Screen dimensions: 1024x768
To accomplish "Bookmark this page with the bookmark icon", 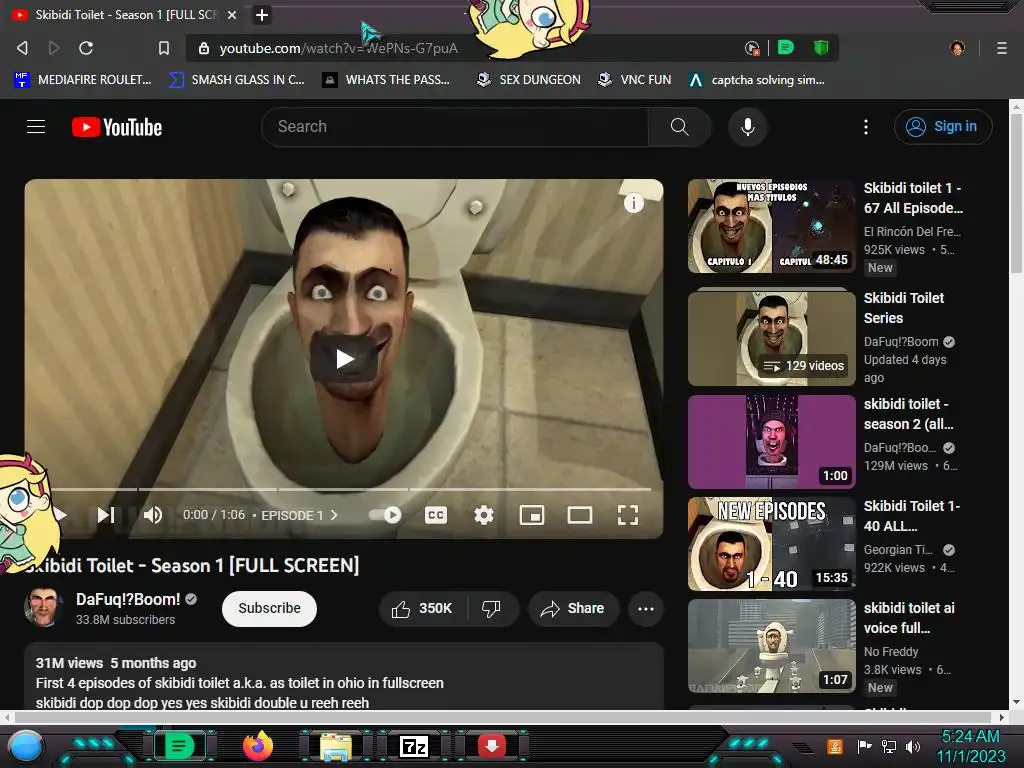I will (163, 48).
